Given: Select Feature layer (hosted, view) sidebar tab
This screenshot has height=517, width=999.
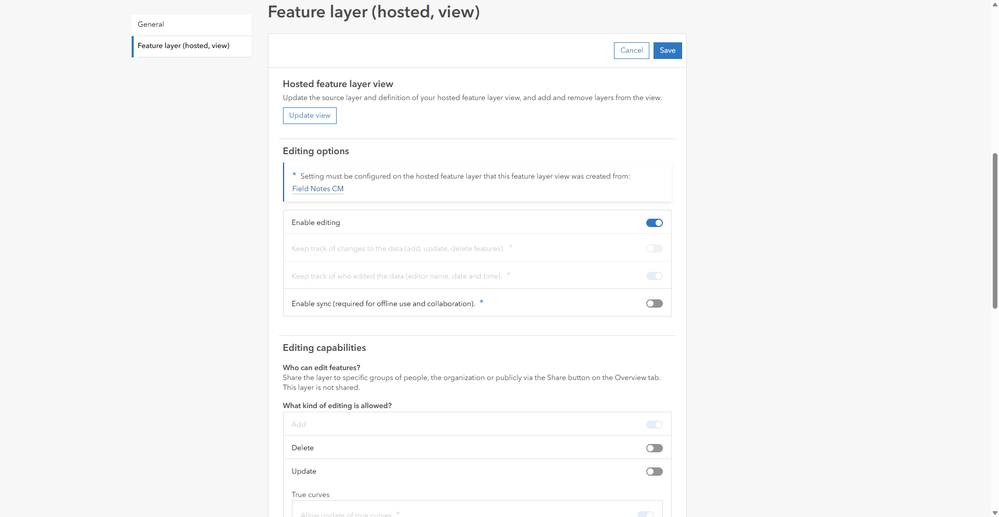Looking at the screenshot, I should tap(192, 47).
